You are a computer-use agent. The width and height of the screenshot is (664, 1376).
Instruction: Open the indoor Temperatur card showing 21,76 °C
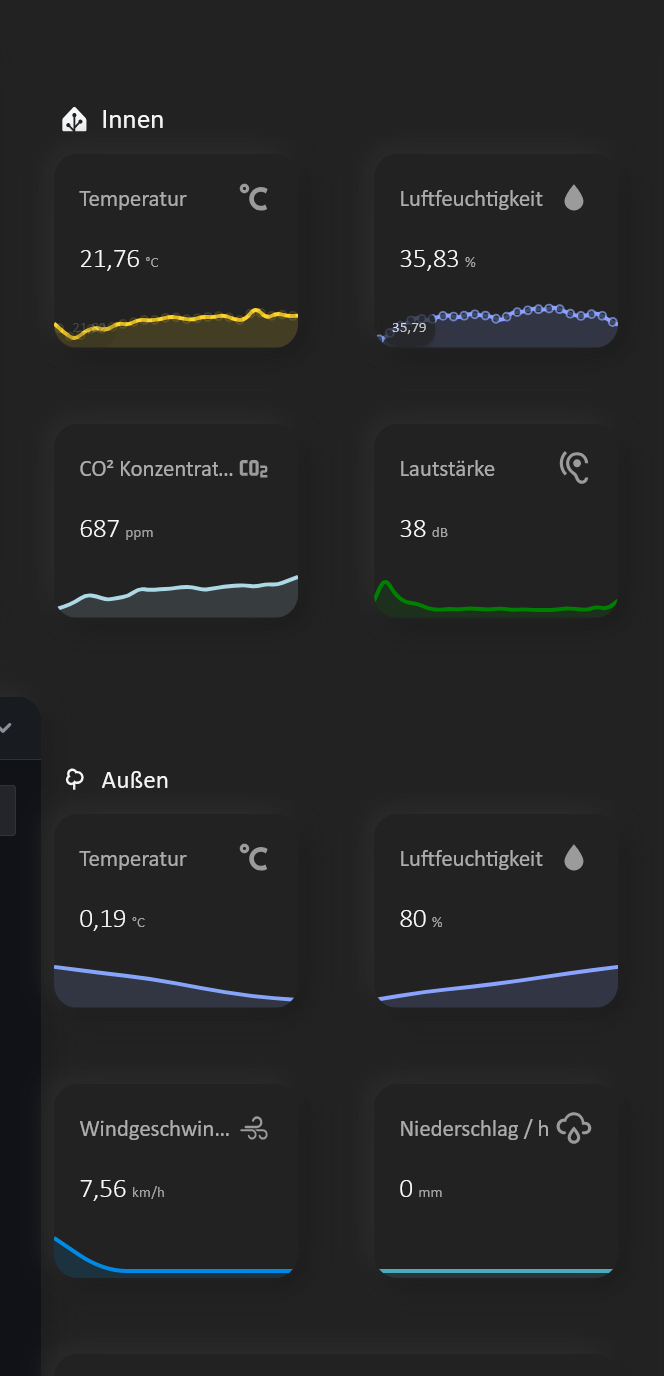tap(176, 250)
